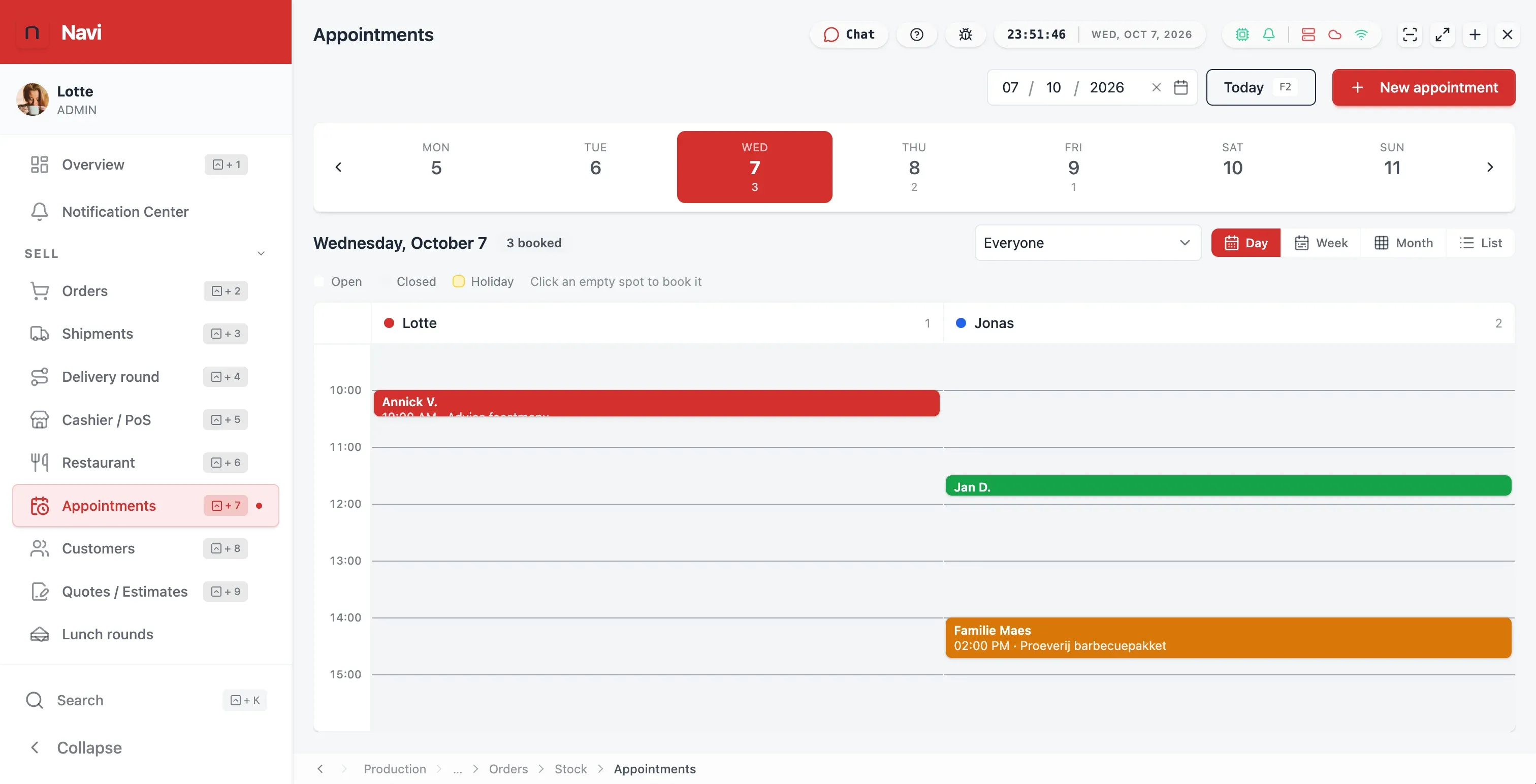1536x784 pixels.
Task: Open Restaurant in the sidebar
Action: coord(145,463)
